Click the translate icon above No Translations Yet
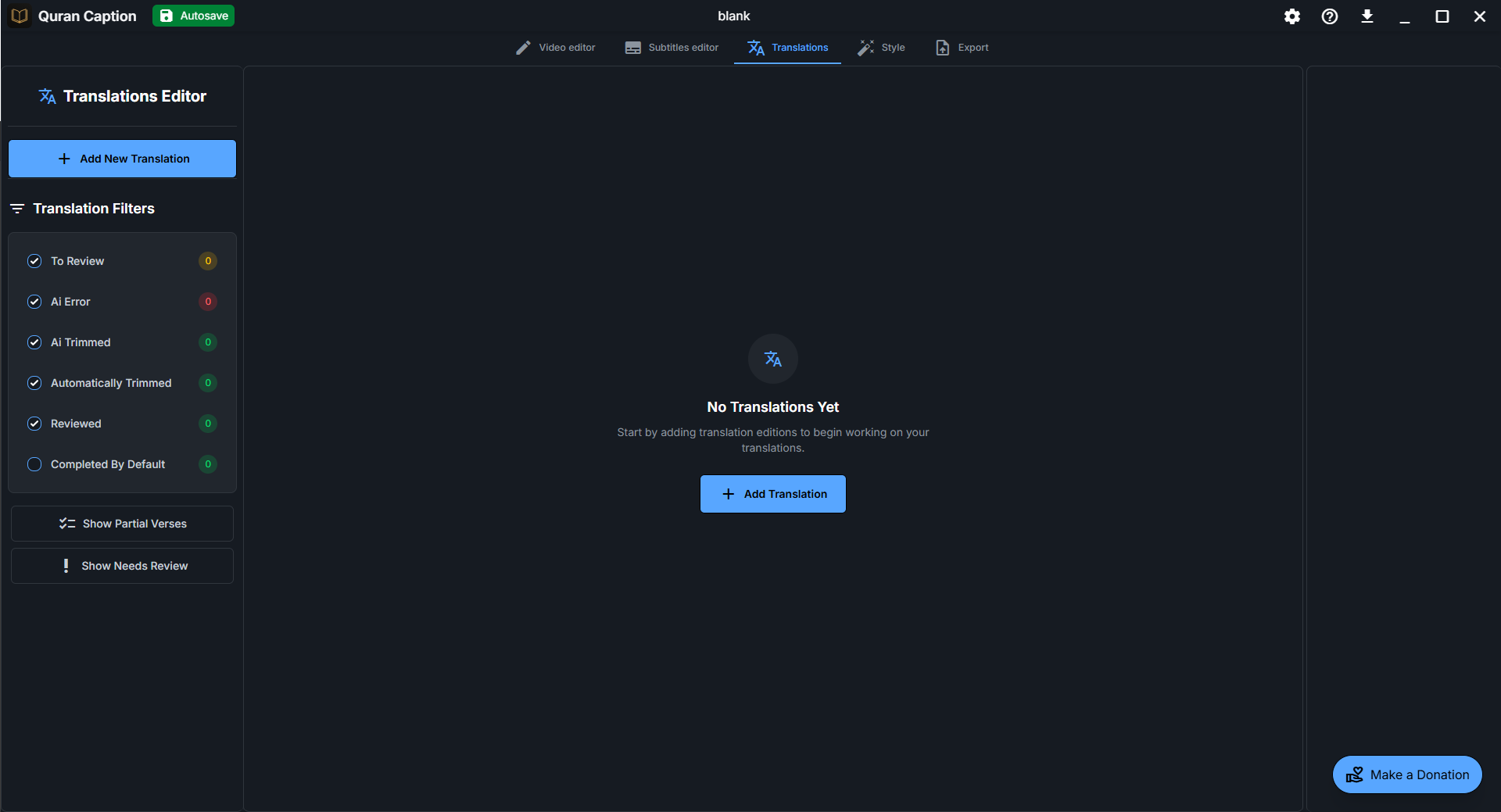 (x=773, y=359)
